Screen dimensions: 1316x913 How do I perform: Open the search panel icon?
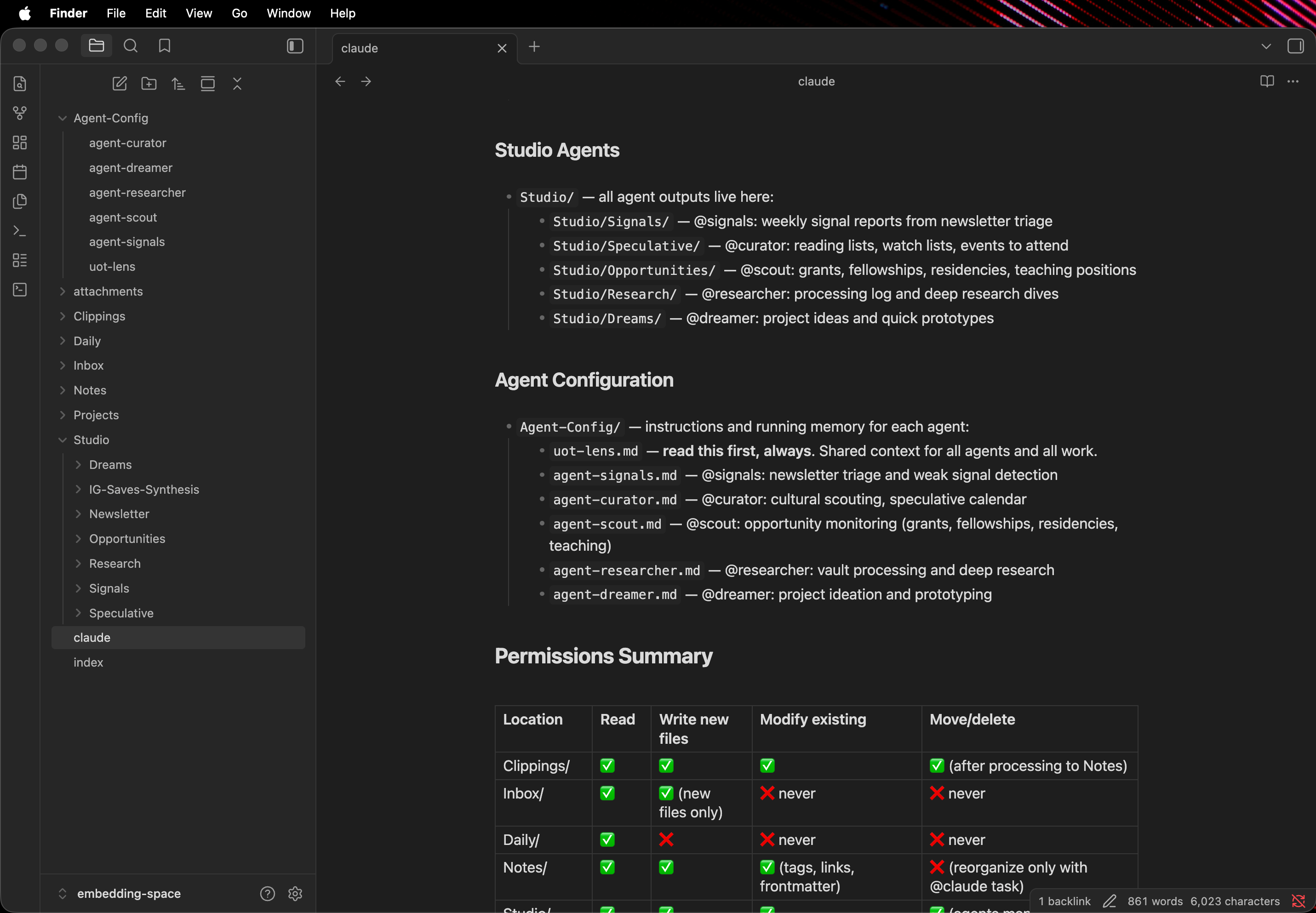pyautogui.click(x=131, y=46)
